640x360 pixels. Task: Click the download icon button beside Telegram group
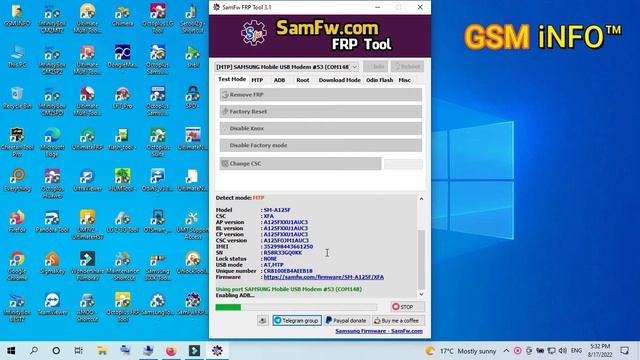pos(262,320)
